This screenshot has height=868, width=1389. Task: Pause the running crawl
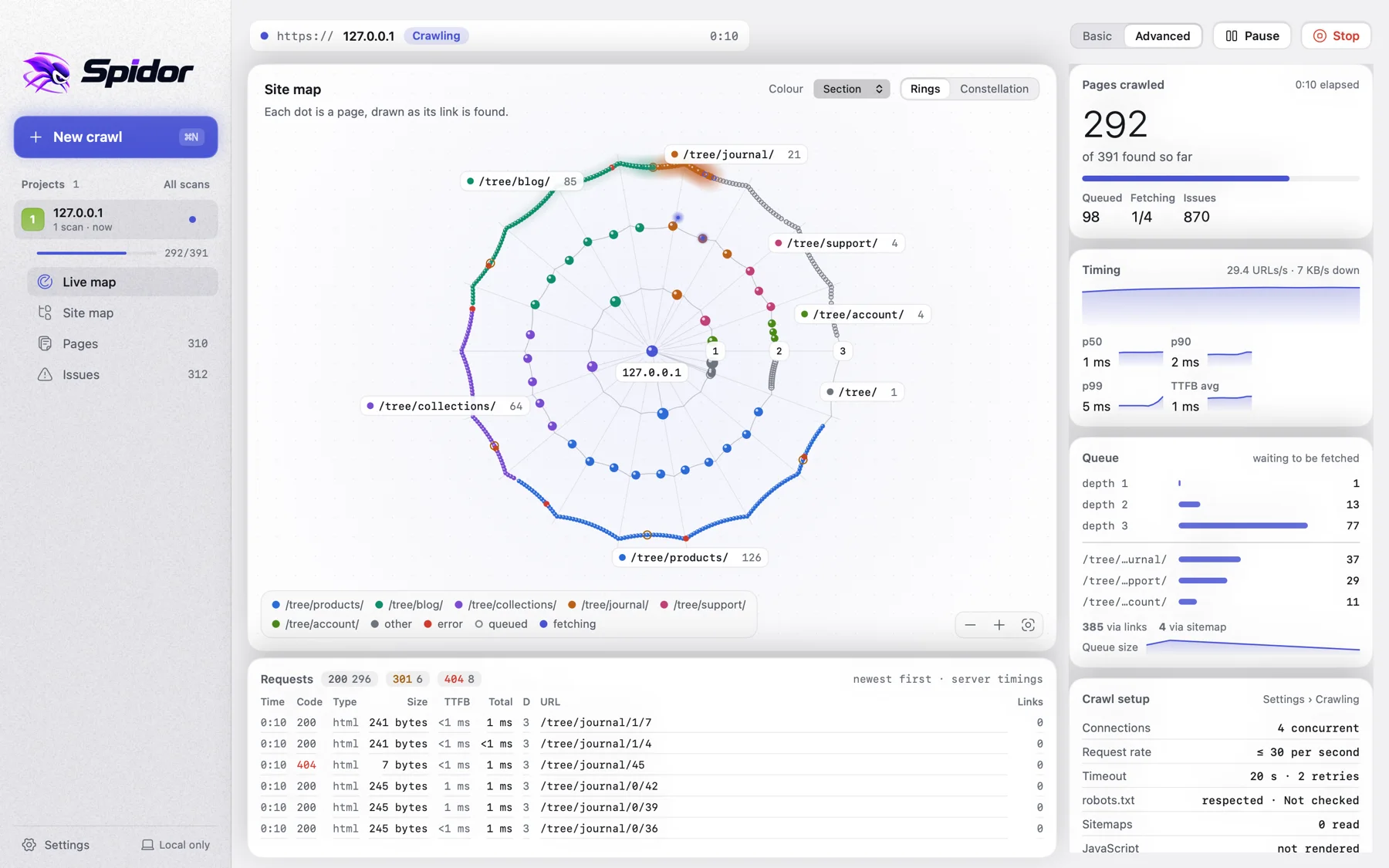[x=1252, y=35]
